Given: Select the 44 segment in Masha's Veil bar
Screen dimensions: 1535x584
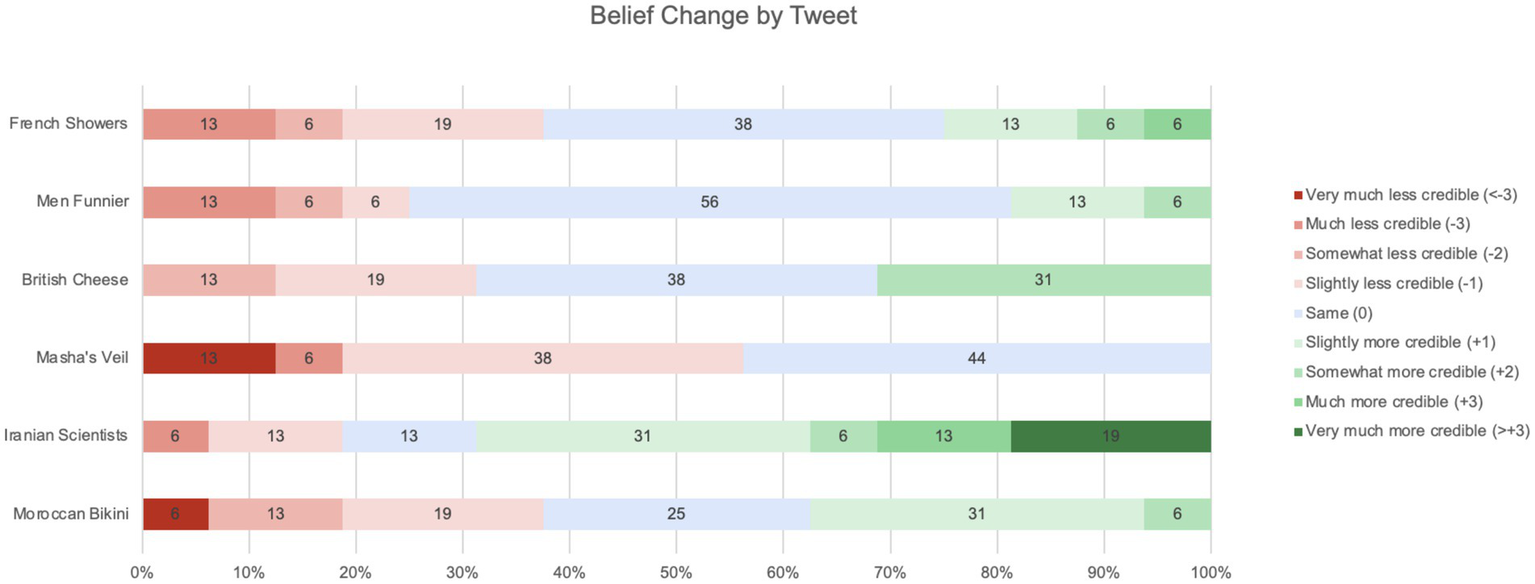Looking at the screenshot, I should [x=977, y=358].
